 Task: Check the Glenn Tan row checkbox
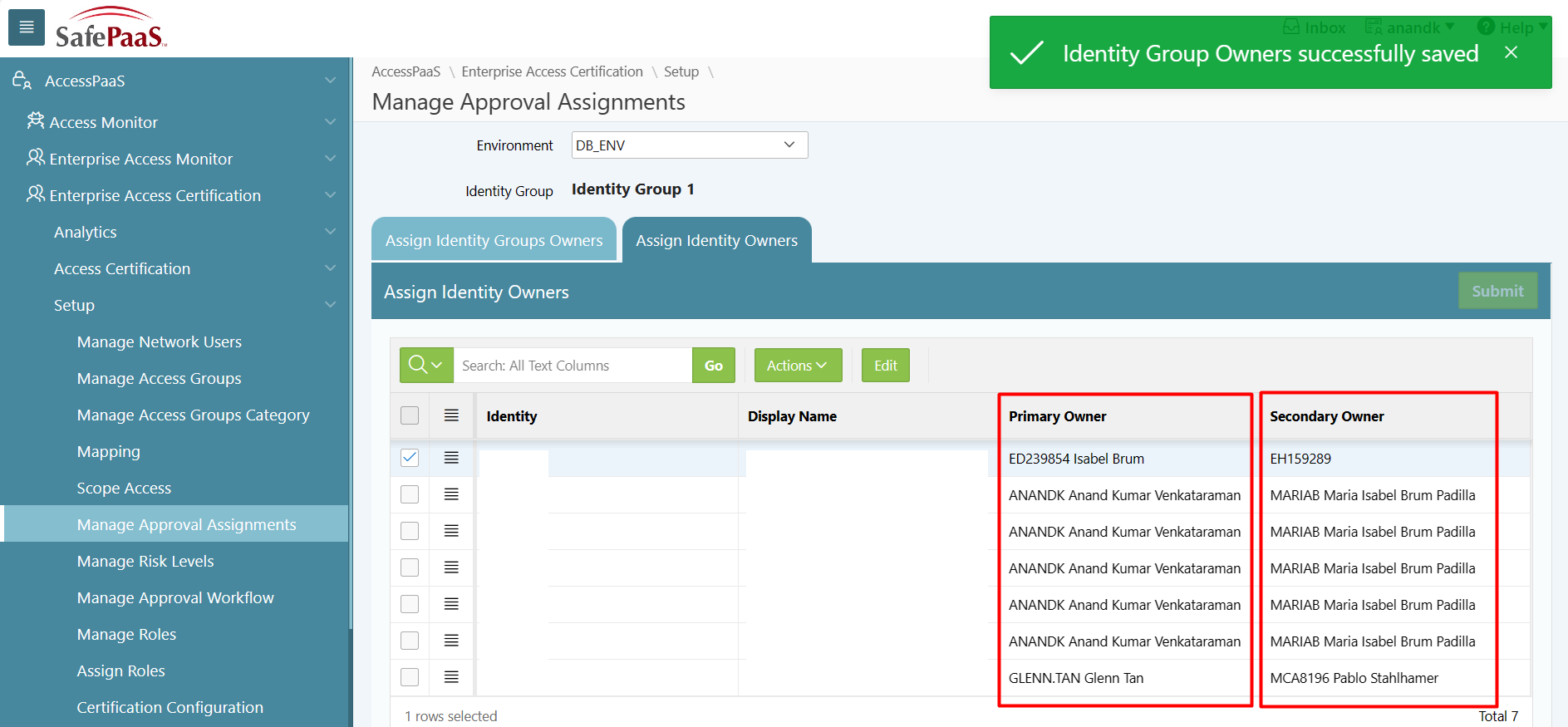pyautogui.click(x=410, y=677)
